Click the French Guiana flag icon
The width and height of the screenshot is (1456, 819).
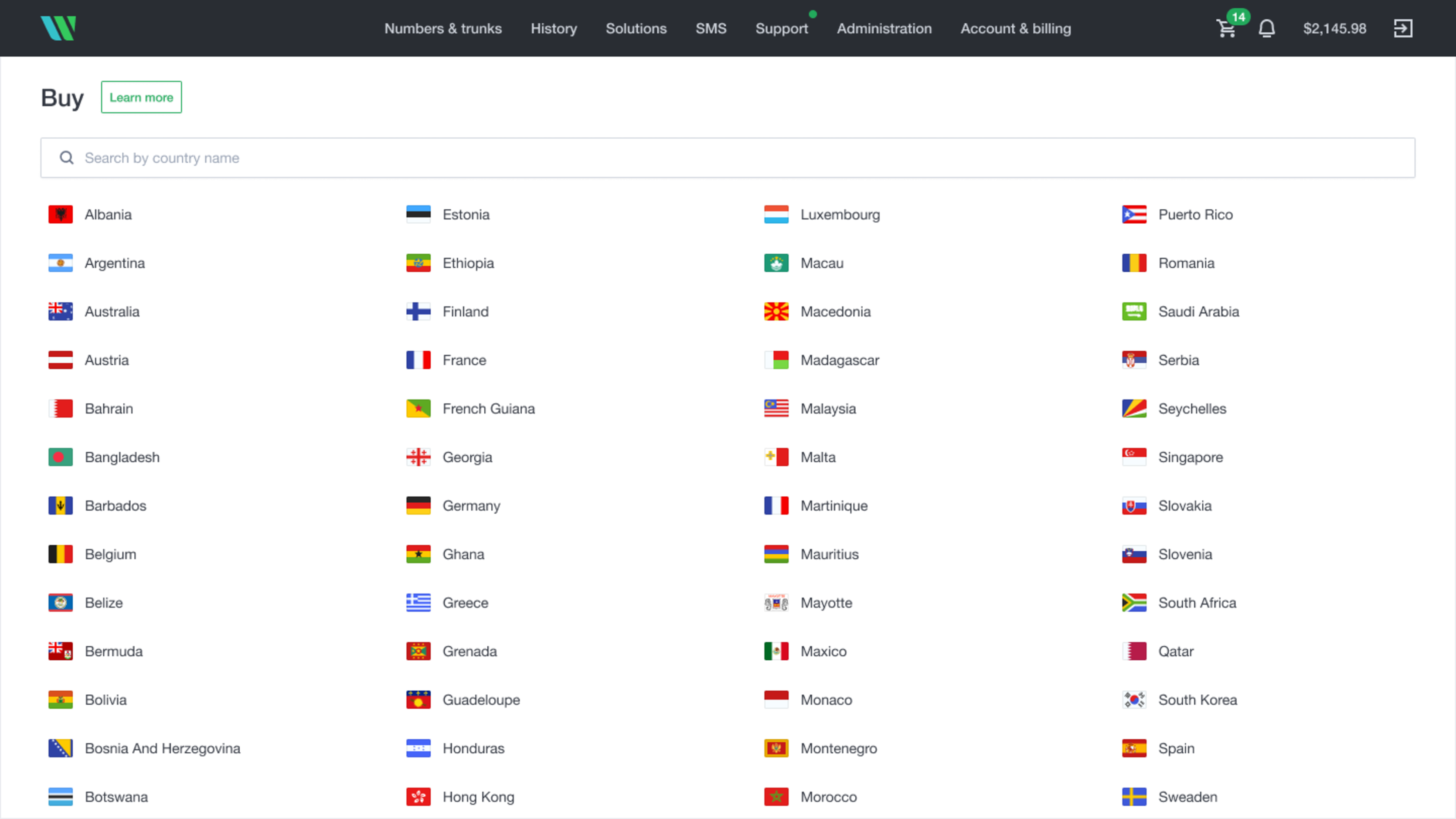point(418,408)
